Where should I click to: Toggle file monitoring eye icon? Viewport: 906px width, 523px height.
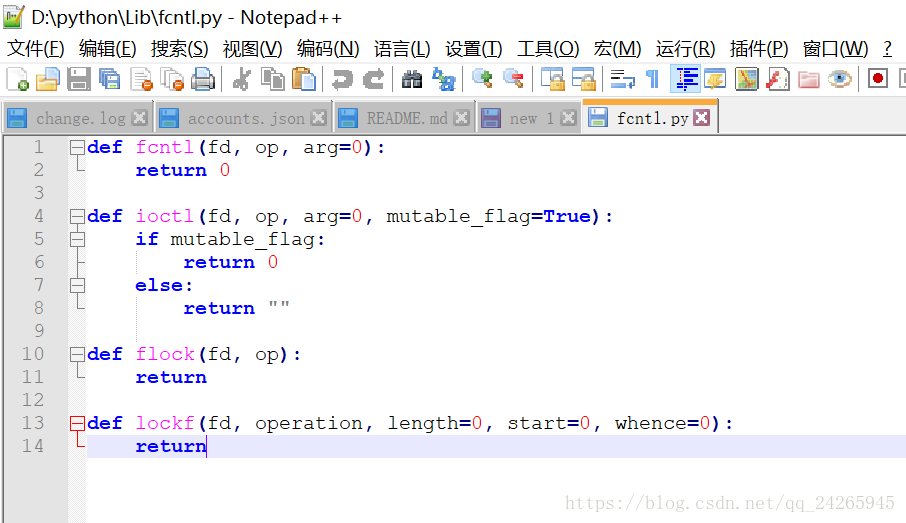coord(840,79)
